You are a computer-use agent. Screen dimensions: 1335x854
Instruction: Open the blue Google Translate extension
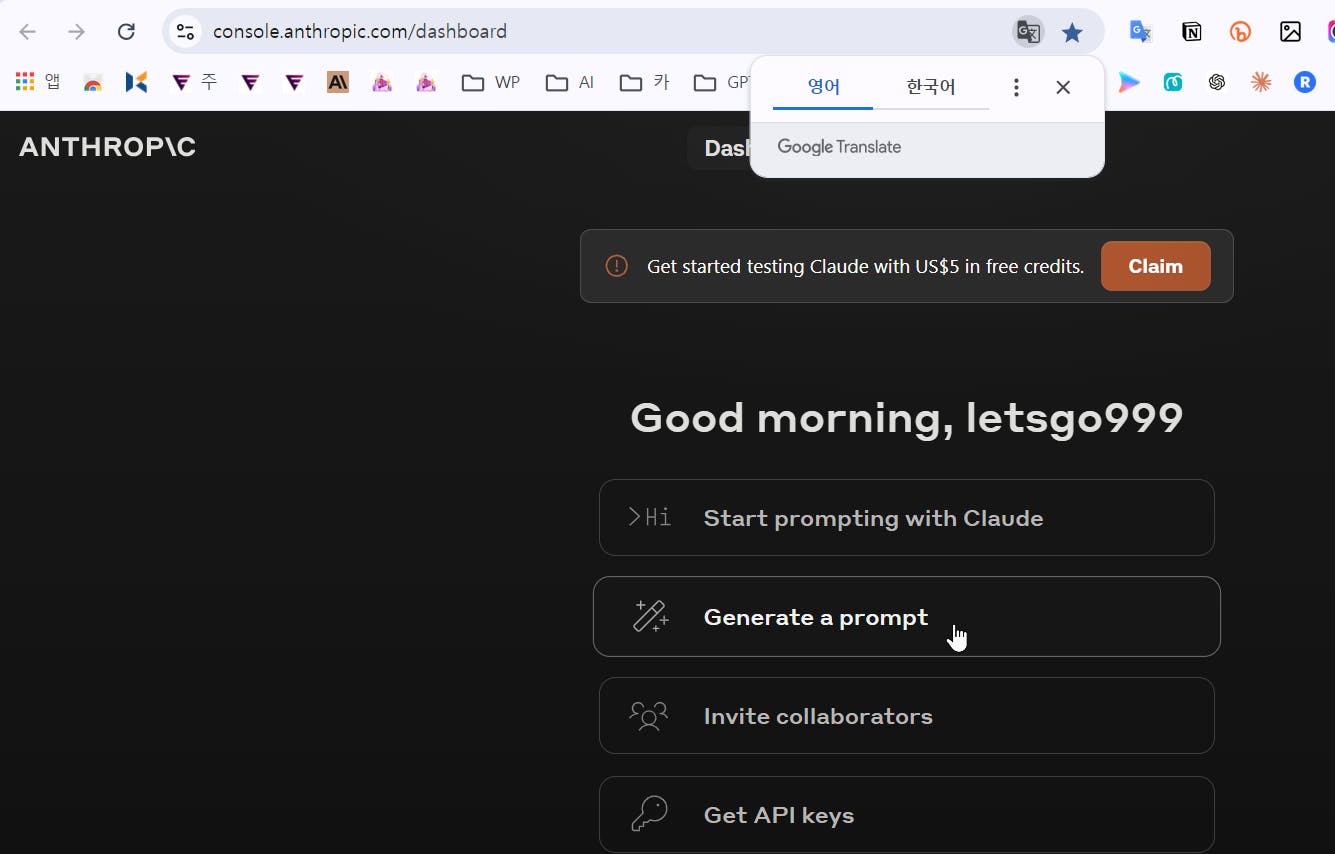[x=1141, y=32]
